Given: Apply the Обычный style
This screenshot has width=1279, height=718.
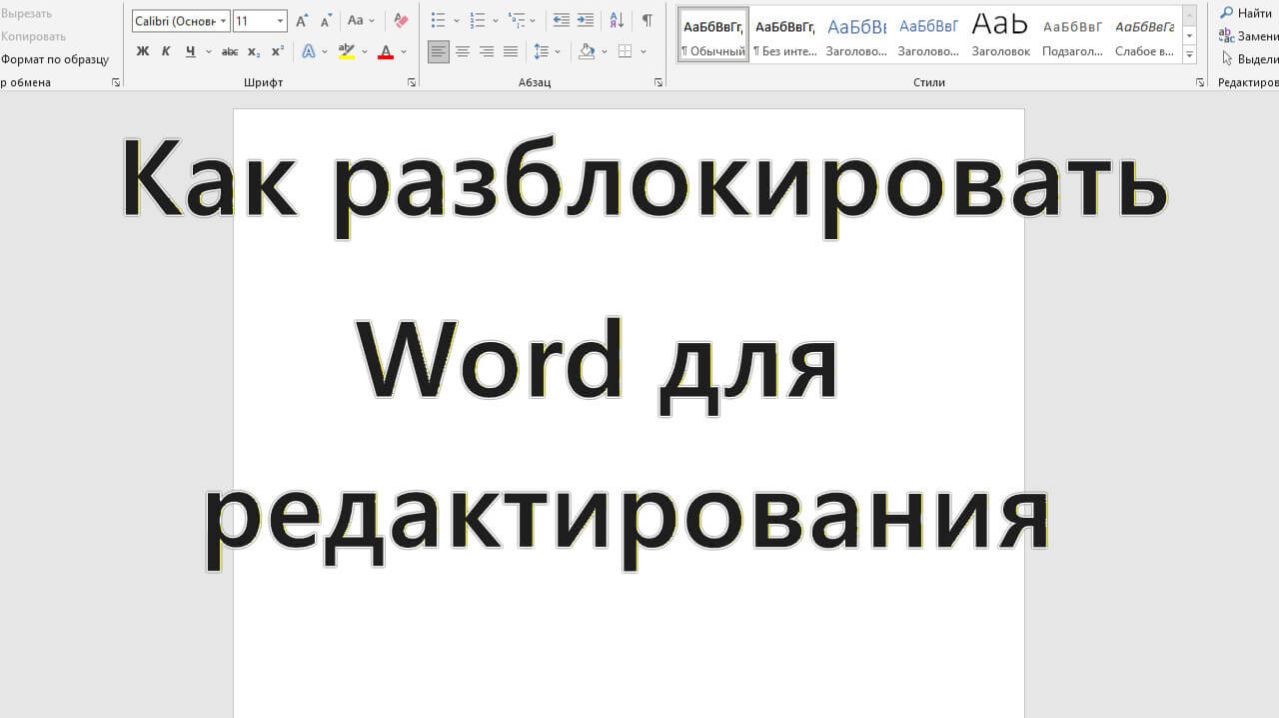Looking at the screenshot, I should [x=713, y=36].
